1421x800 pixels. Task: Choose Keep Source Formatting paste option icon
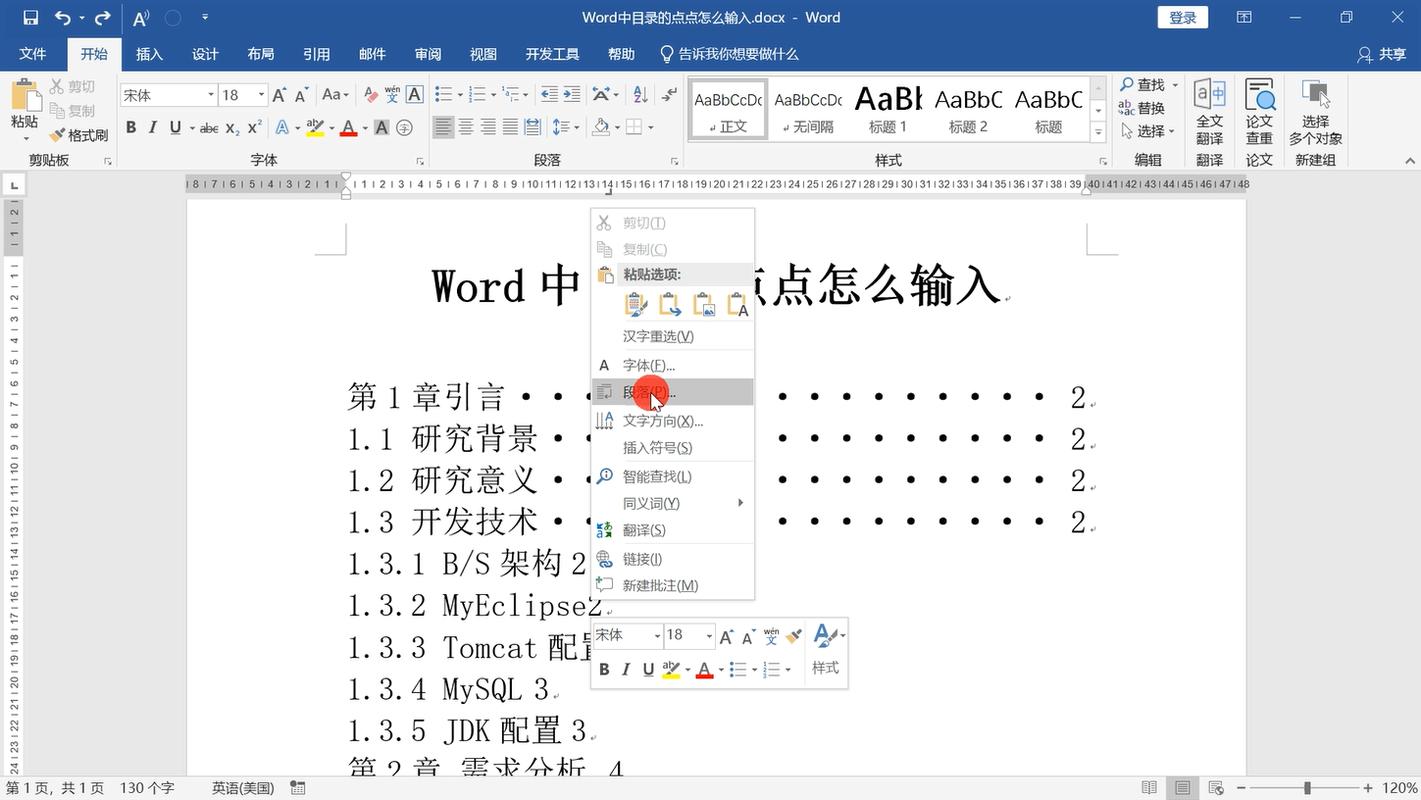pos(635,305)
